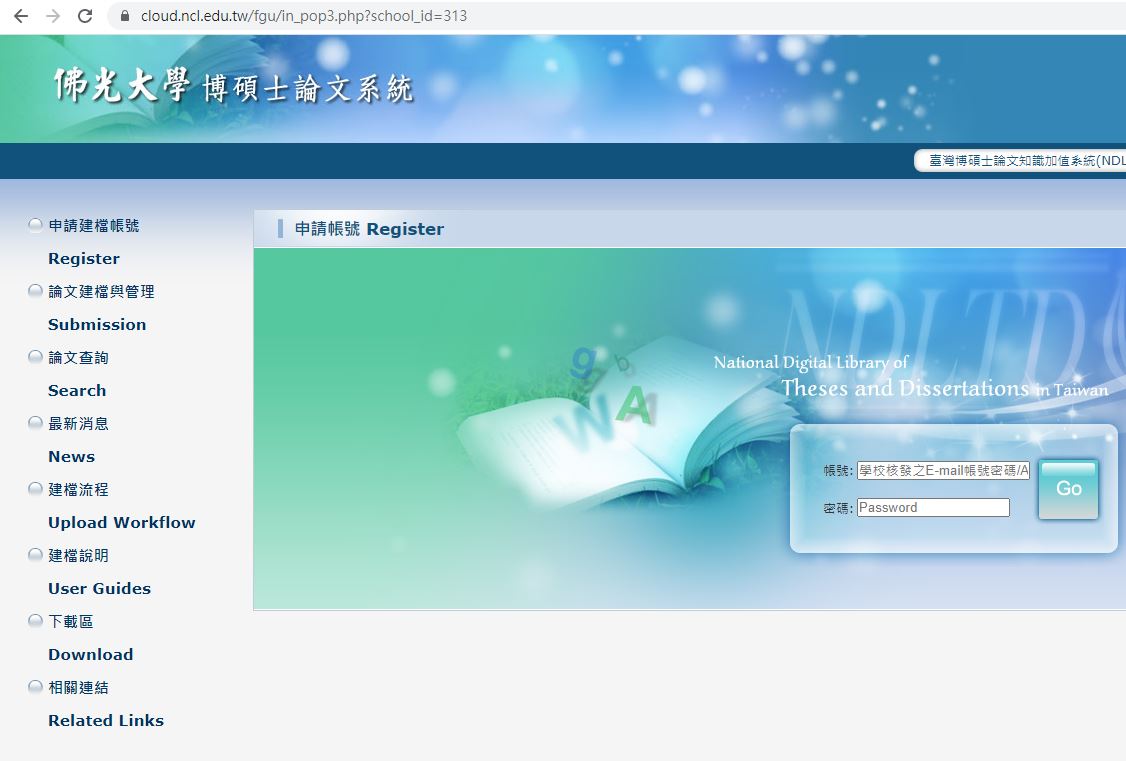Click bullet icon beside 建檔流程
Screen dimensions: 1126x761
tap(35, 489)
